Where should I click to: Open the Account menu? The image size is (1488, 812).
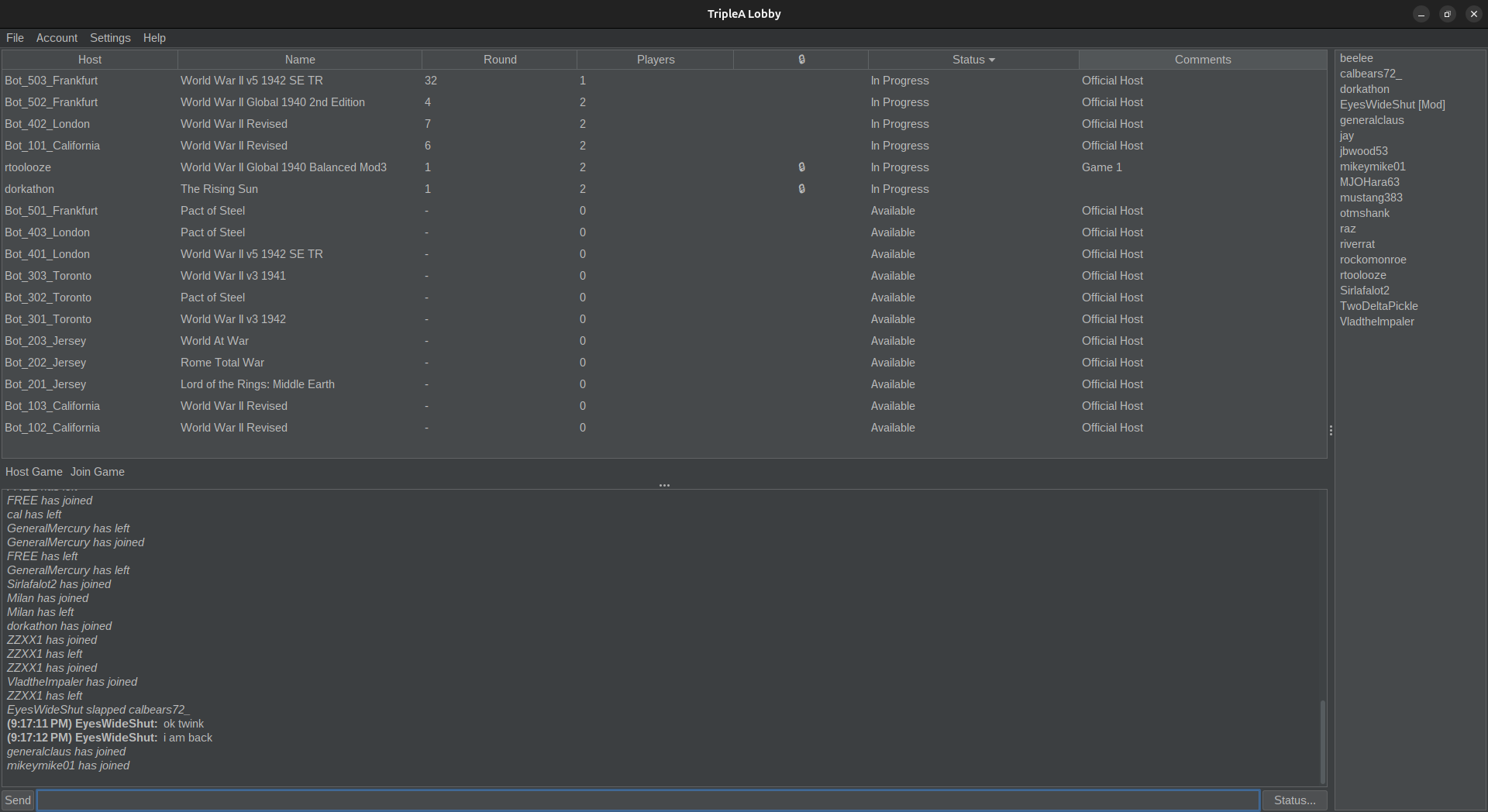coord(57,38)
